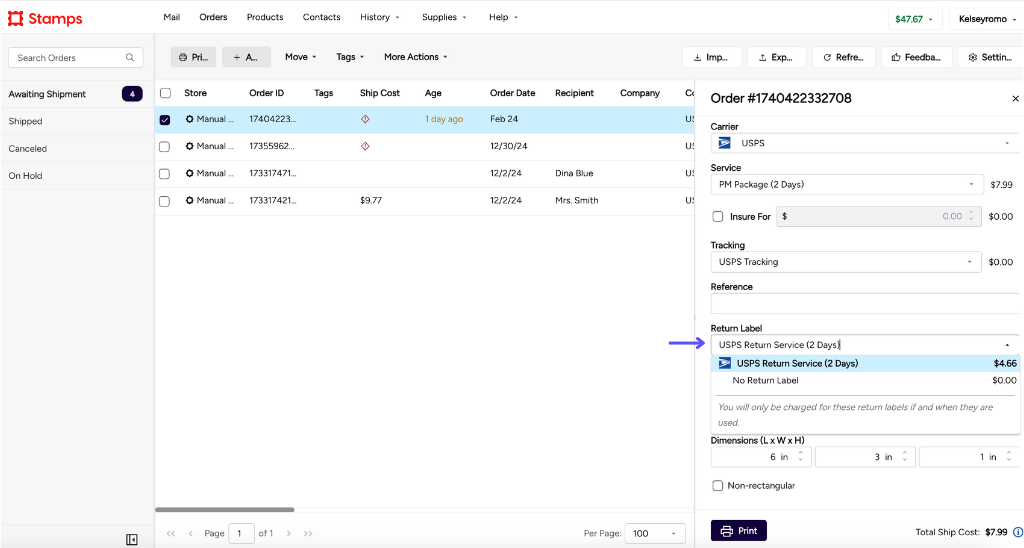Open the History menu

[x=379, y=17]
